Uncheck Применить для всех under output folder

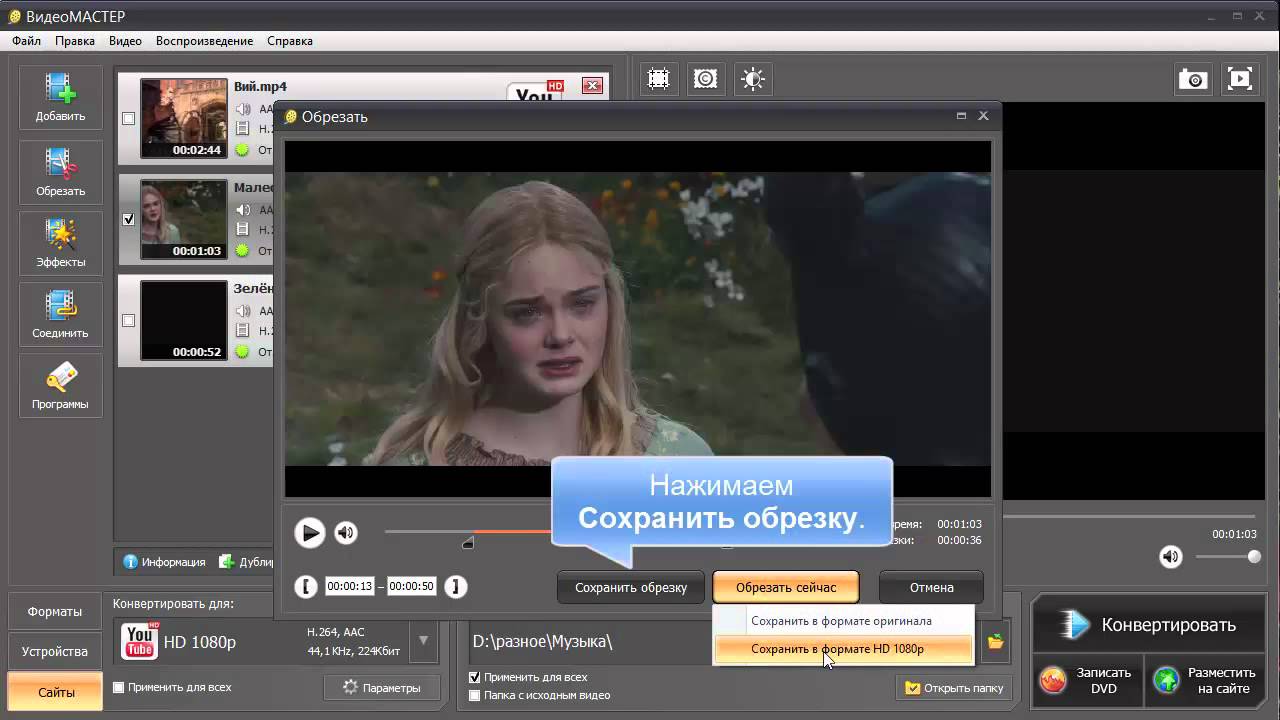pos(475,677)
